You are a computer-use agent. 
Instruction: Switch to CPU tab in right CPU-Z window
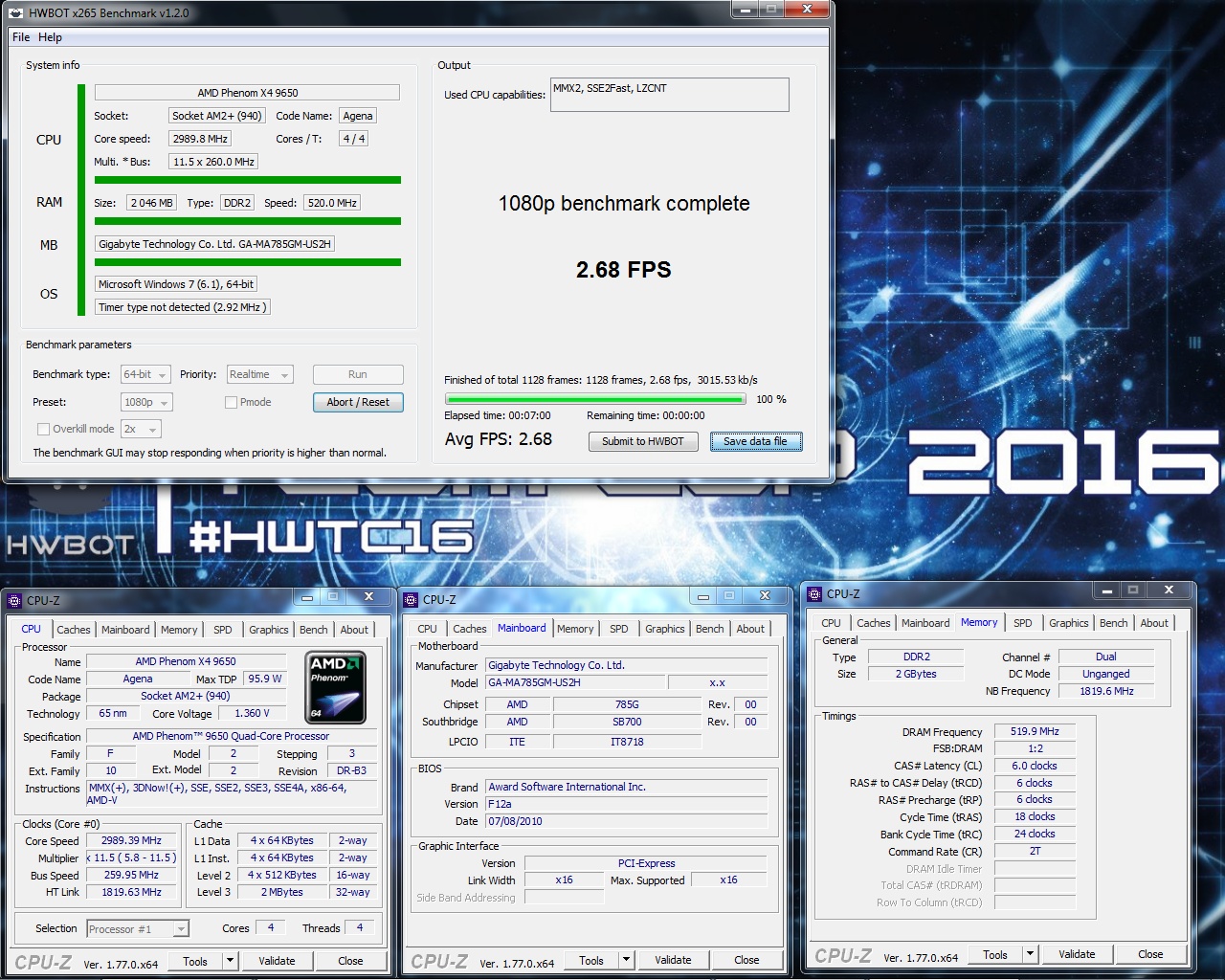(x=831, y=623)
